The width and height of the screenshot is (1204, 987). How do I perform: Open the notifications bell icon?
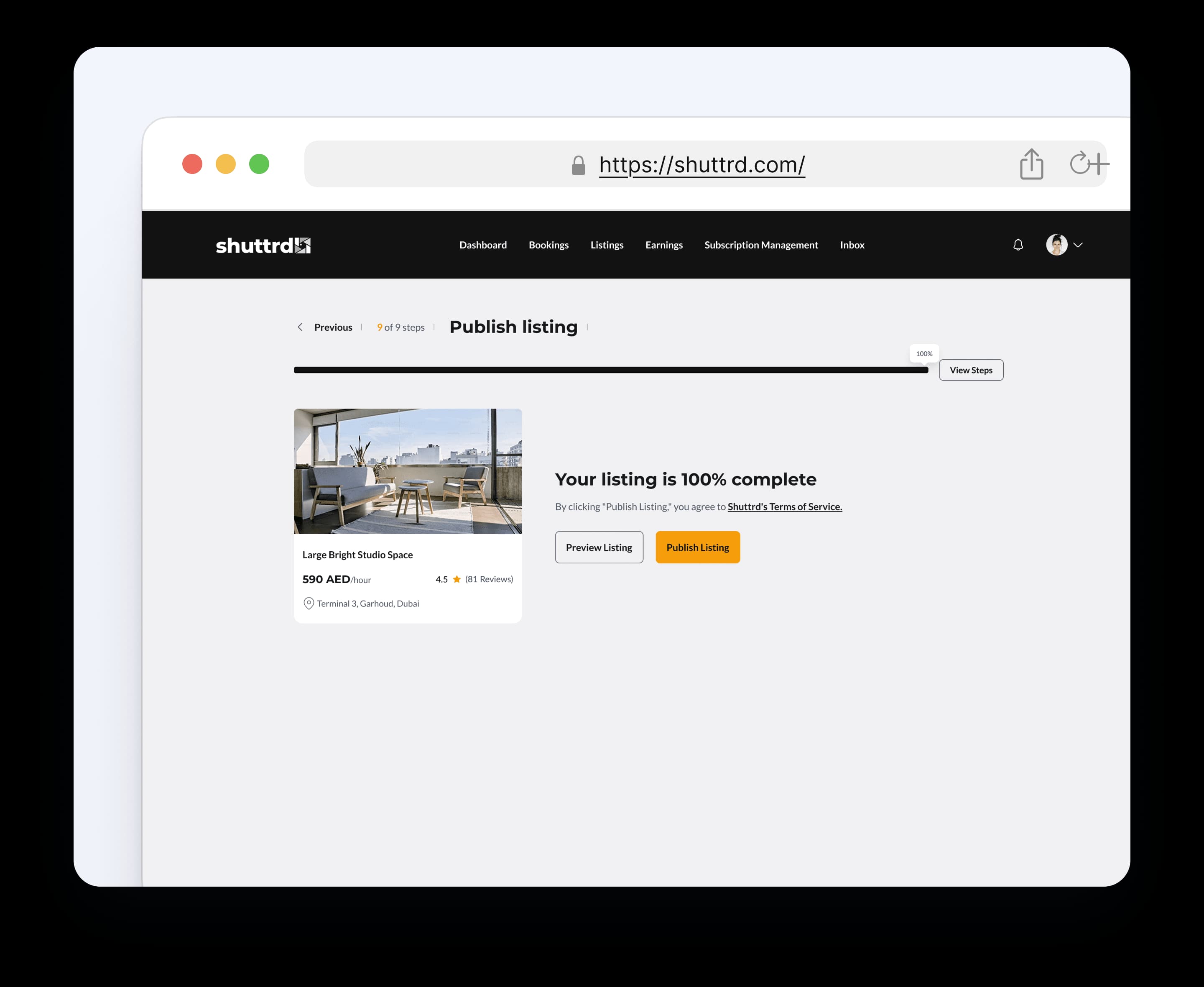[x=1018, y=245]
